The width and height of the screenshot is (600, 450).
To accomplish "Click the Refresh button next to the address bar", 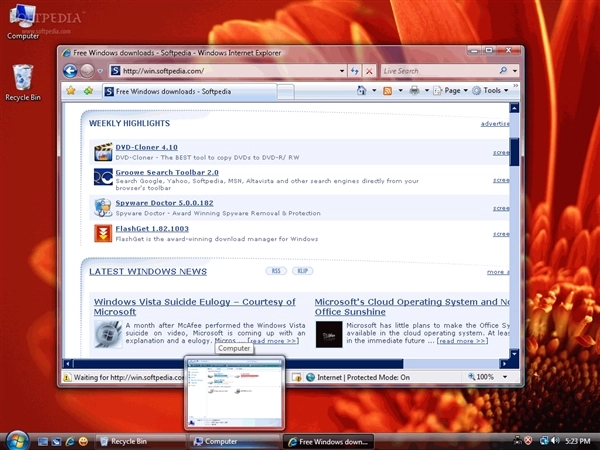I will (x=355, y=71).
